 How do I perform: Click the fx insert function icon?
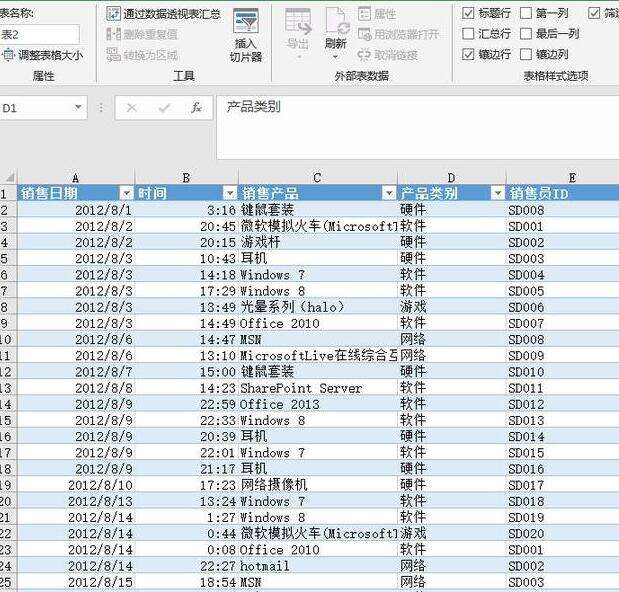(x=196, y=107)
